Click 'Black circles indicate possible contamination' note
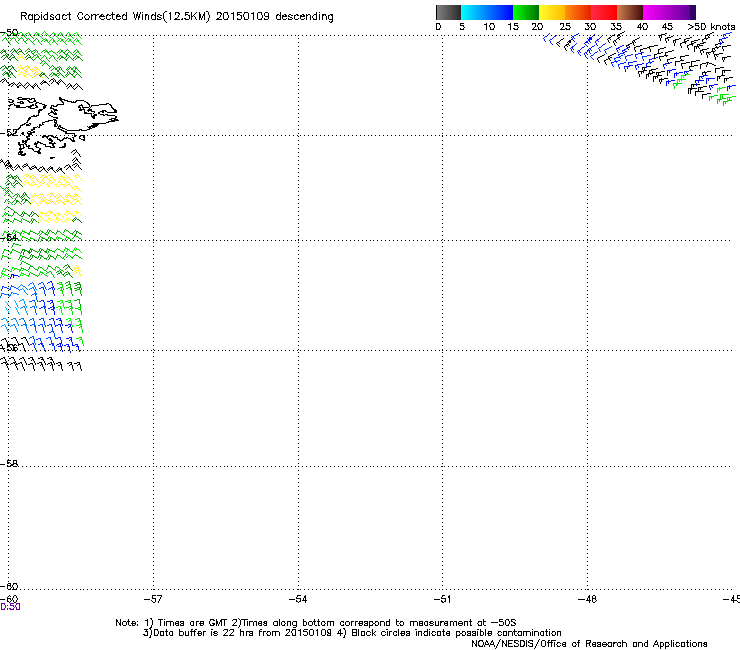 click(x=456, y=633)
